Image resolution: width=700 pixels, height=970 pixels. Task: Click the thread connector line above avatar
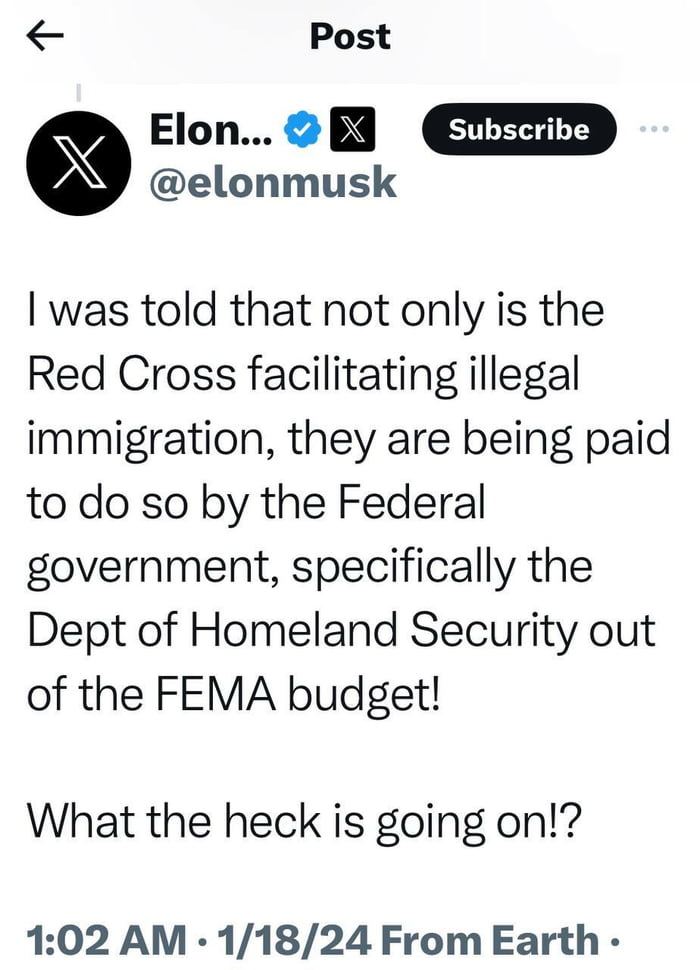click(x=78, y=95)
